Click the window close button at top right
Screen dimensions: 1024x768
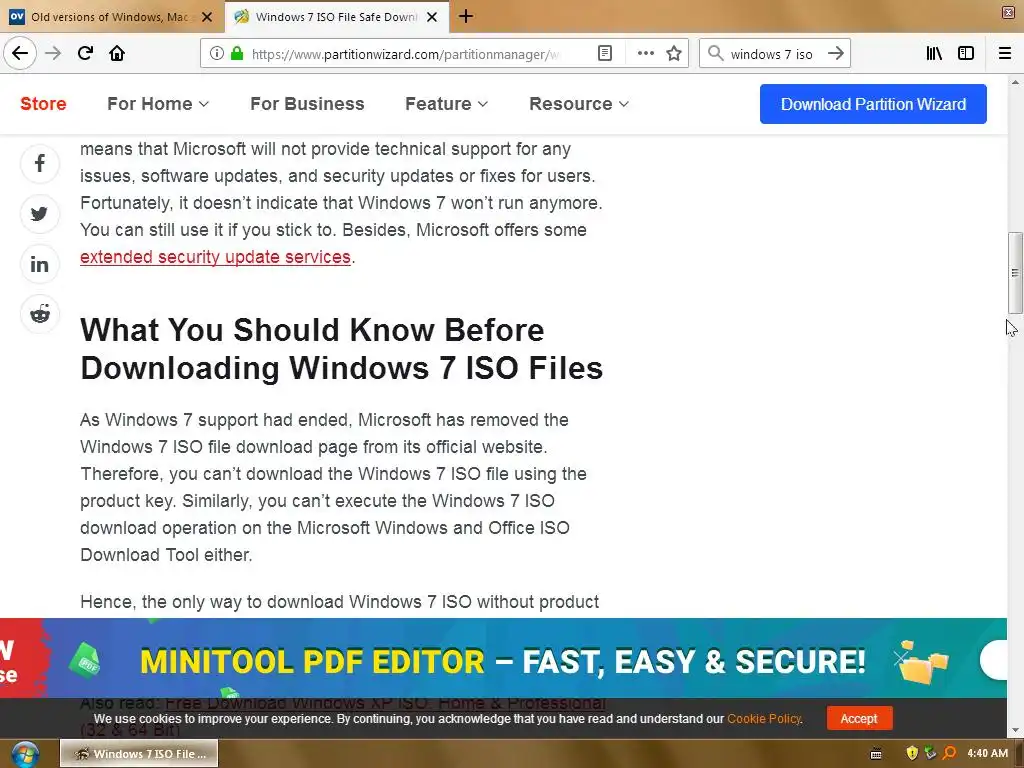(1008, 12)
